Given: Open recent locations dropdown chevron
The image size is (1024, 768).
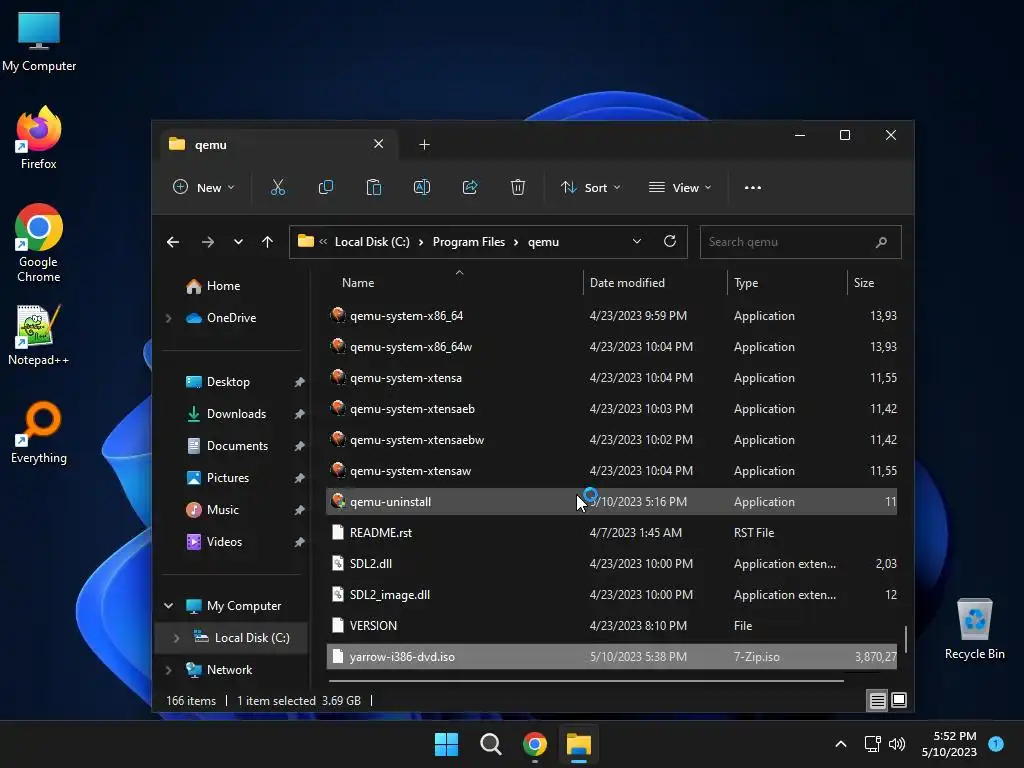Looking at the screenshot, I should [x=238, y=242].
